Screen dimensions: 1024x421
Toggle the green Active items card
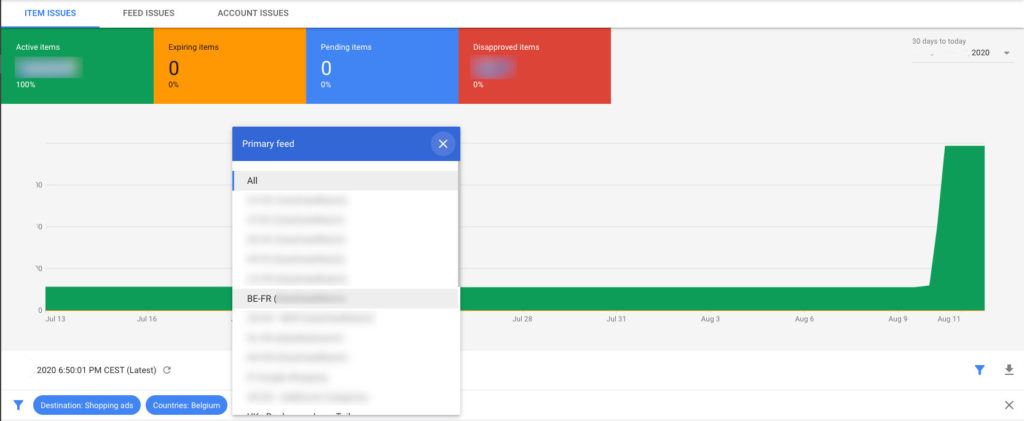pos(77,66)
